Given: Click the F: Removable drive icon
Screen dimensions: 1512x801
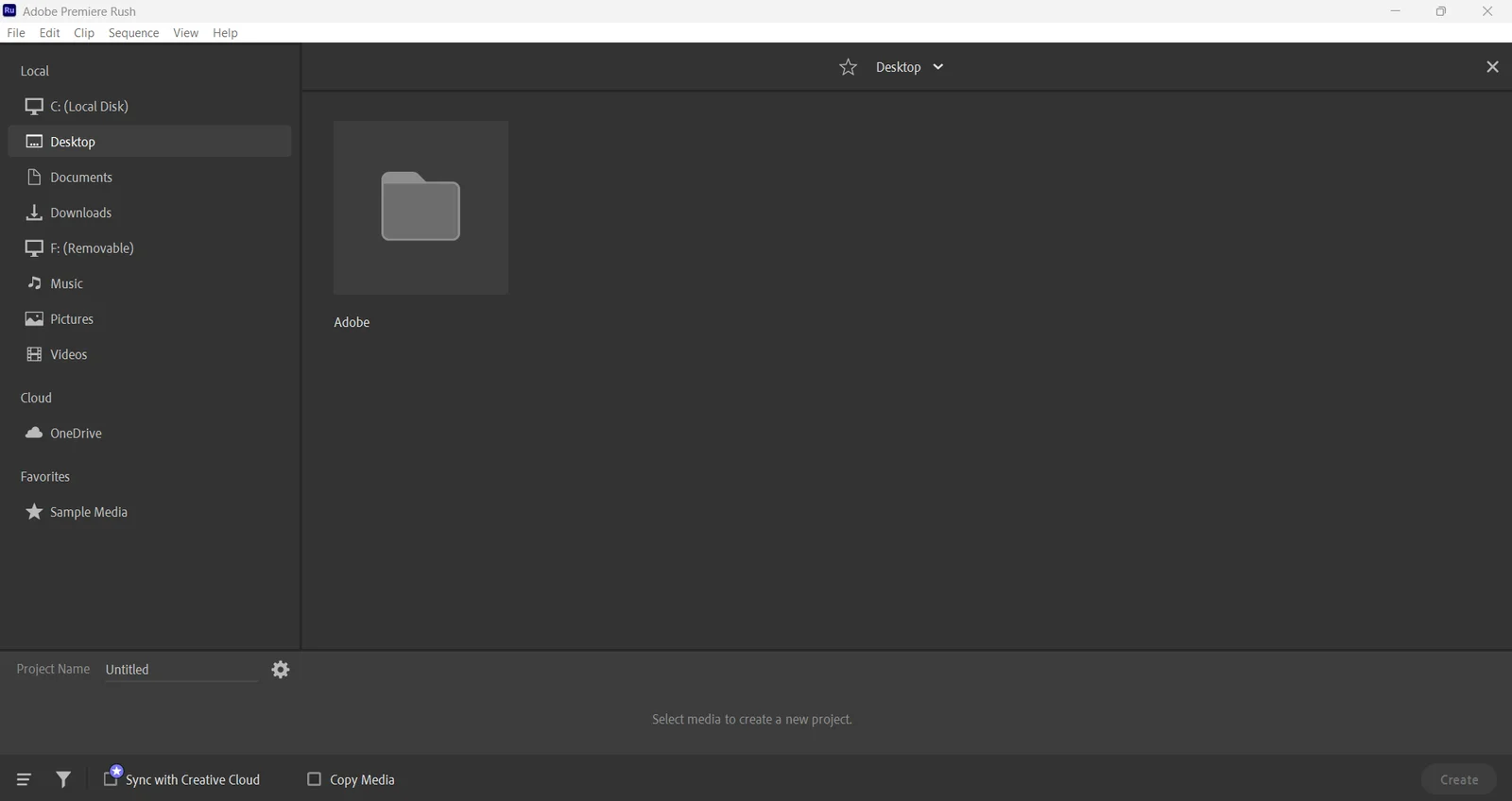Looking at the screenshot, I should pos(34,248).
